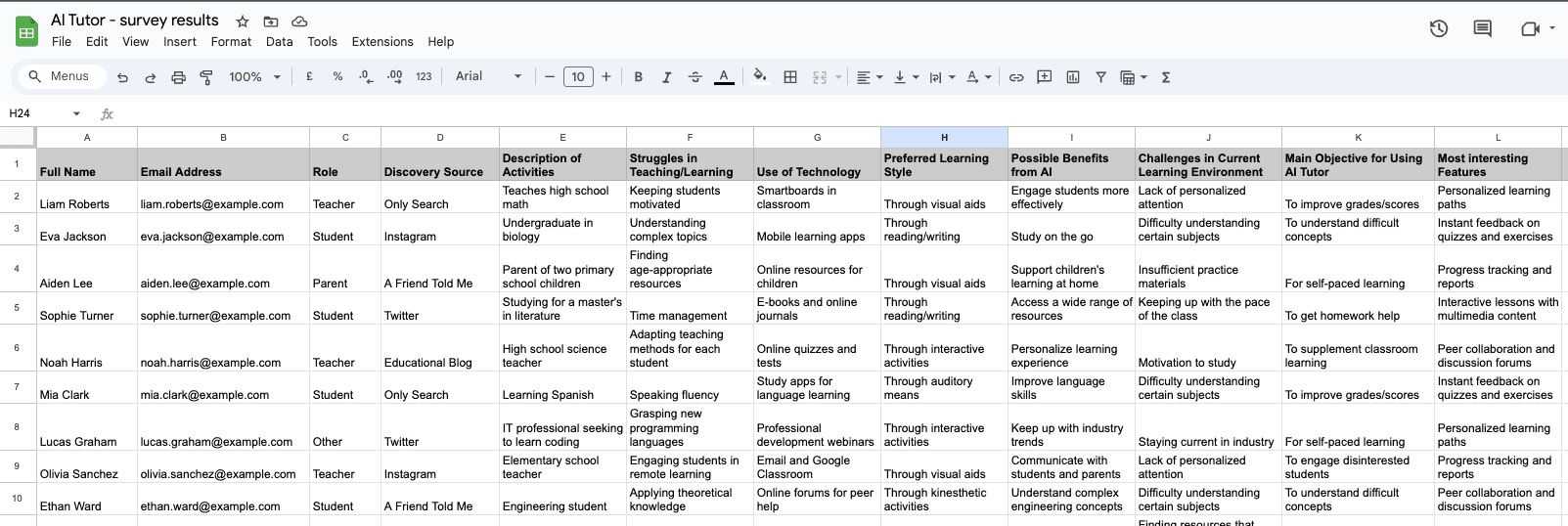This screenshot has height=526, width=1568.
Task: Open the Extensions menu
Action: [x=381, y=42]
